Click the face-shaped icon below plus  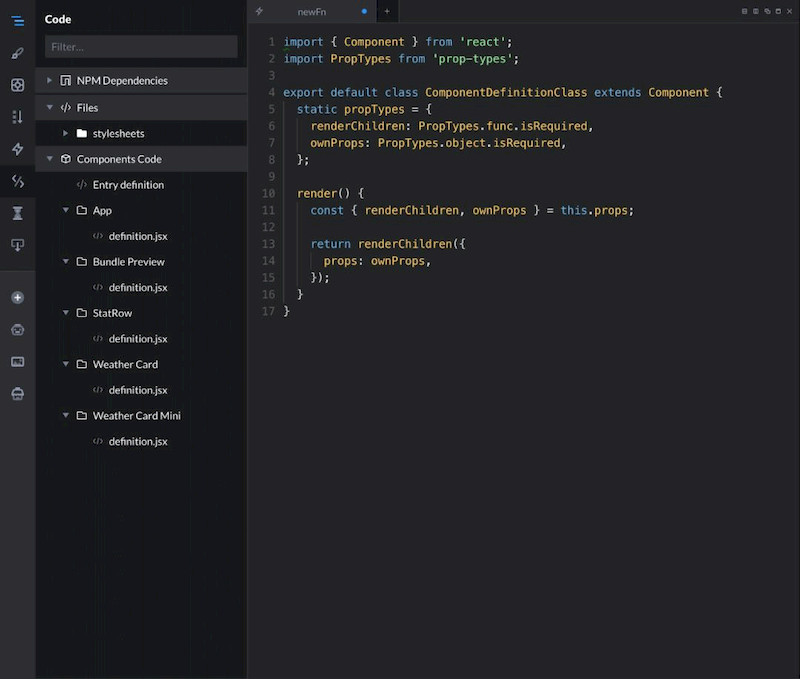[x=18, y=330]
